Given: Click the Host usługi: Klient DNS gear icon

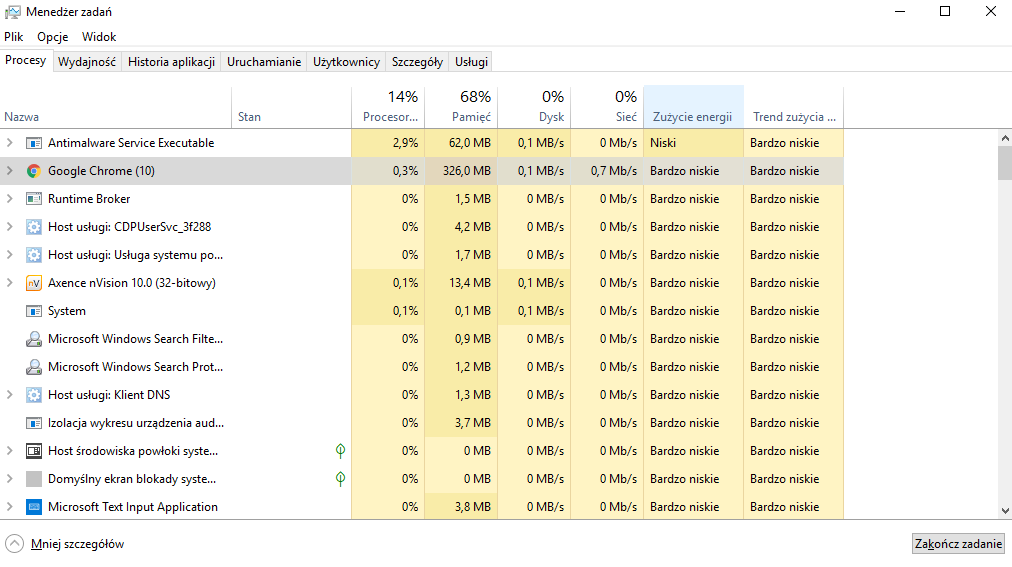Looking at the screenshot, I should coord(34,395).
